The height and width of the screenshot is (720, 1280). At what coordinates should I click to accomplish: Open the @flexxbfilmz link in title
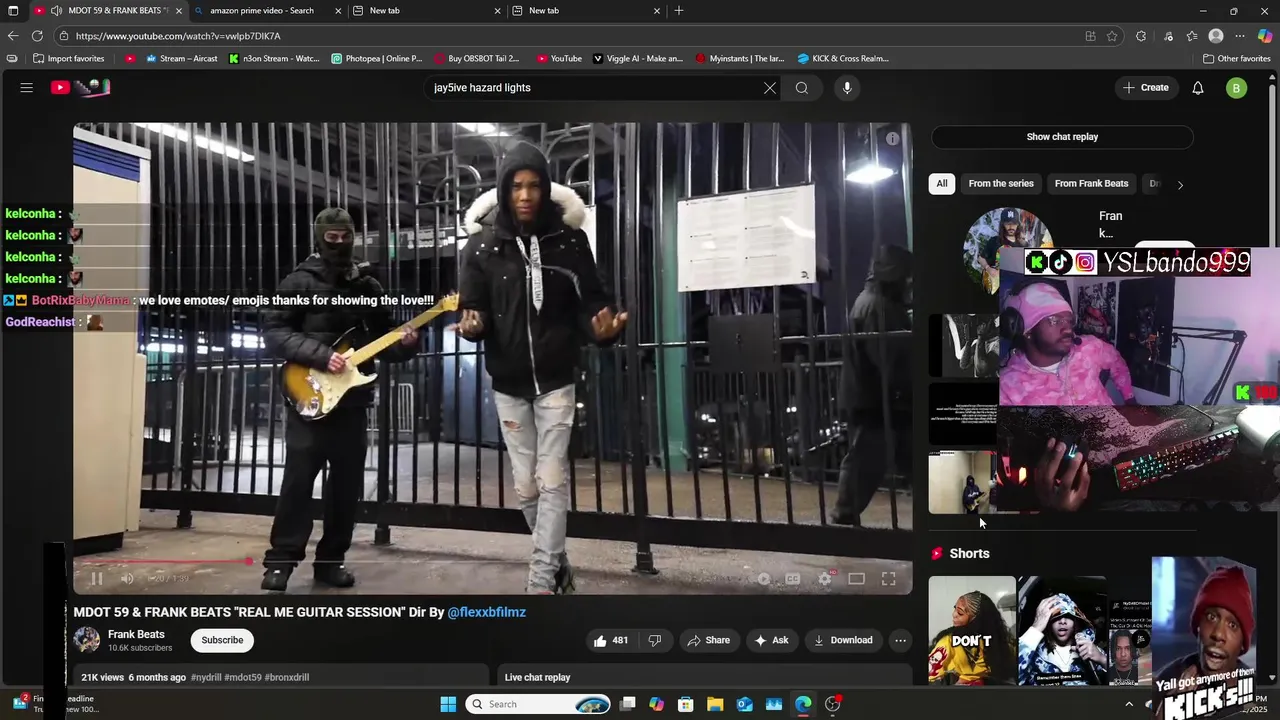(x=486, y=612)
